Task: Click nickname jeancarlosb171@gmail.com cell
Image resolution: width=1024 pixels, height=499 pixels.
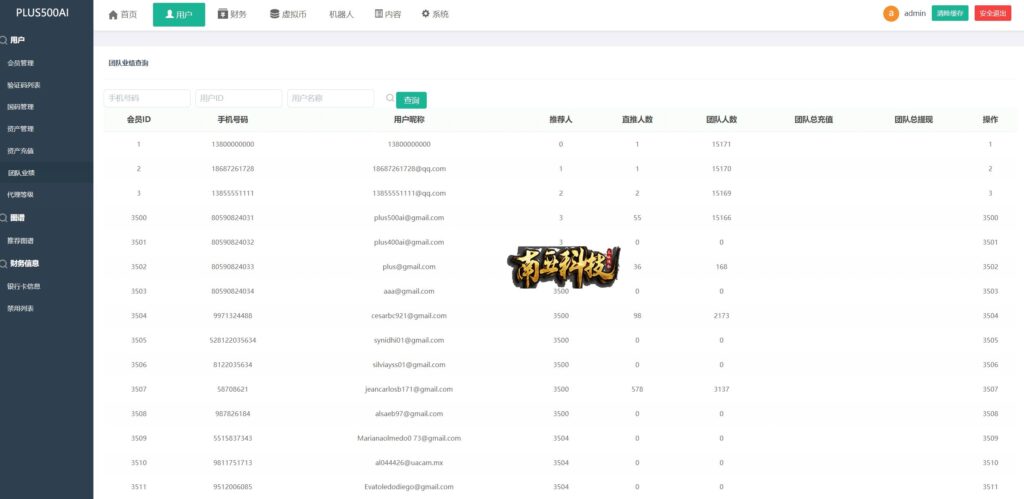Action: coord(409,389)
